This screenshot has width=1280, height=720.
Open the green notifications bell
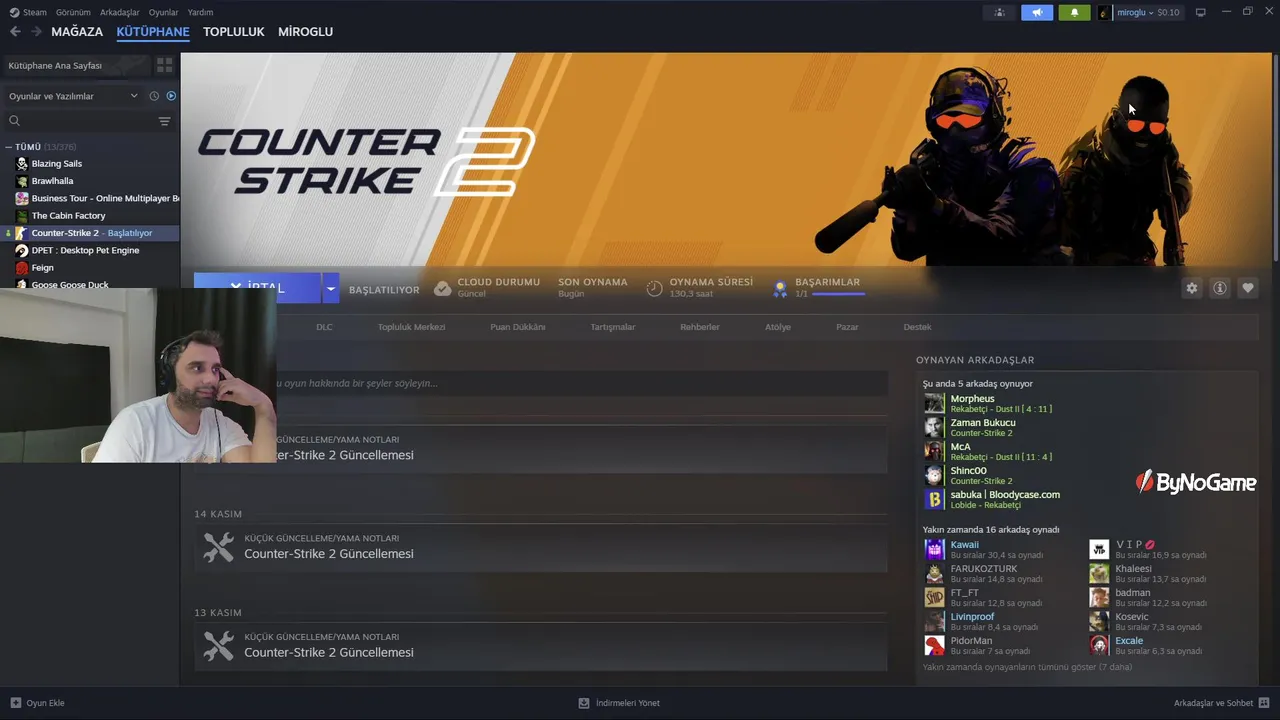coord(1074,12)
